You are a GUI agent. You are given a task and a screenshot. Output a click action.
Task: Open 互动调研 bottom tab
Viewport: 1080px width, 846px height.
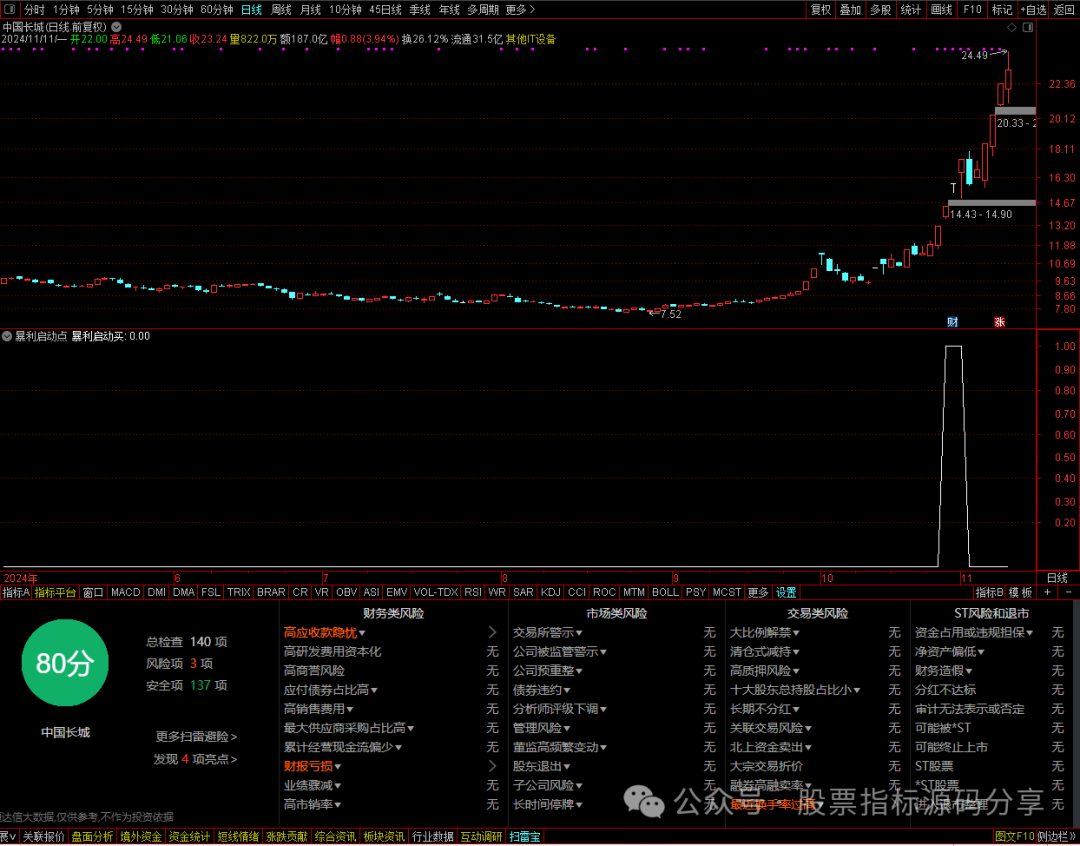pyautogui.click(x=482, y=836)
